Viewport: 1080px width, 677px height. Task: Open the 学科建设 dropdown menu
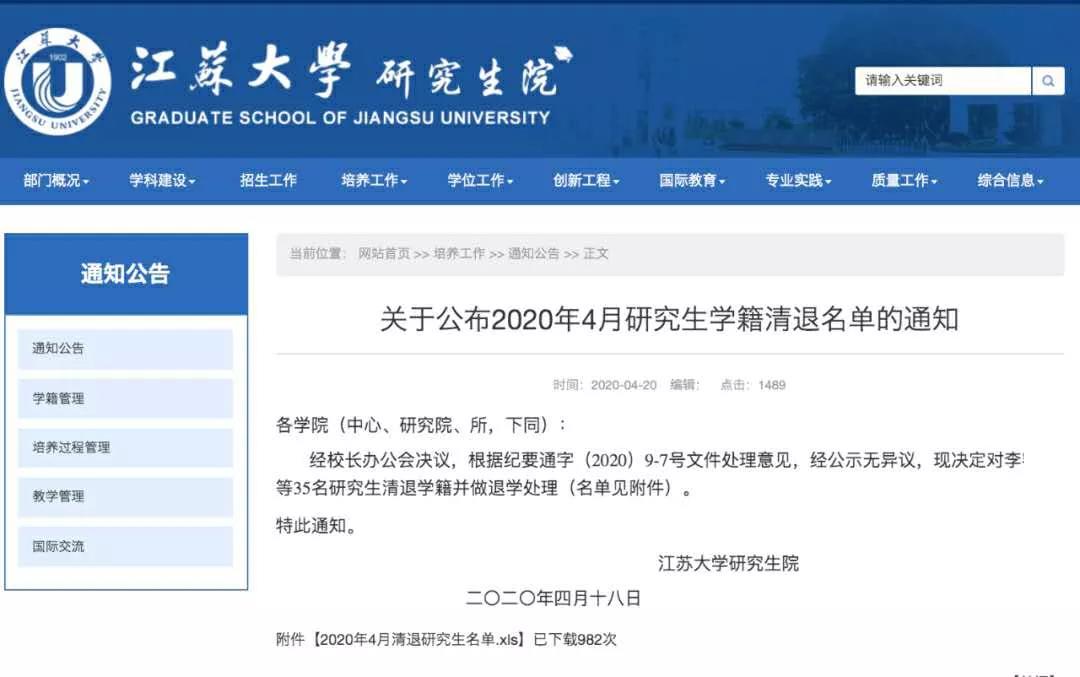click(162, 180)
